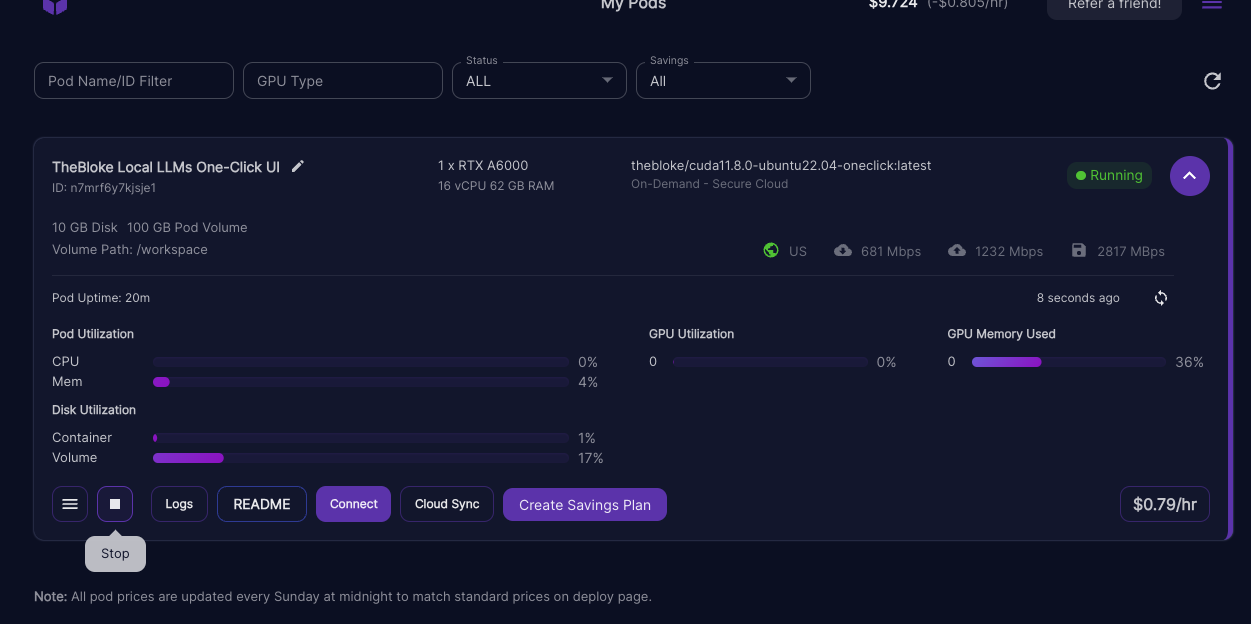Focus the GPU Type filter field
1251x624 pixels.
click(x=343, y=81)
